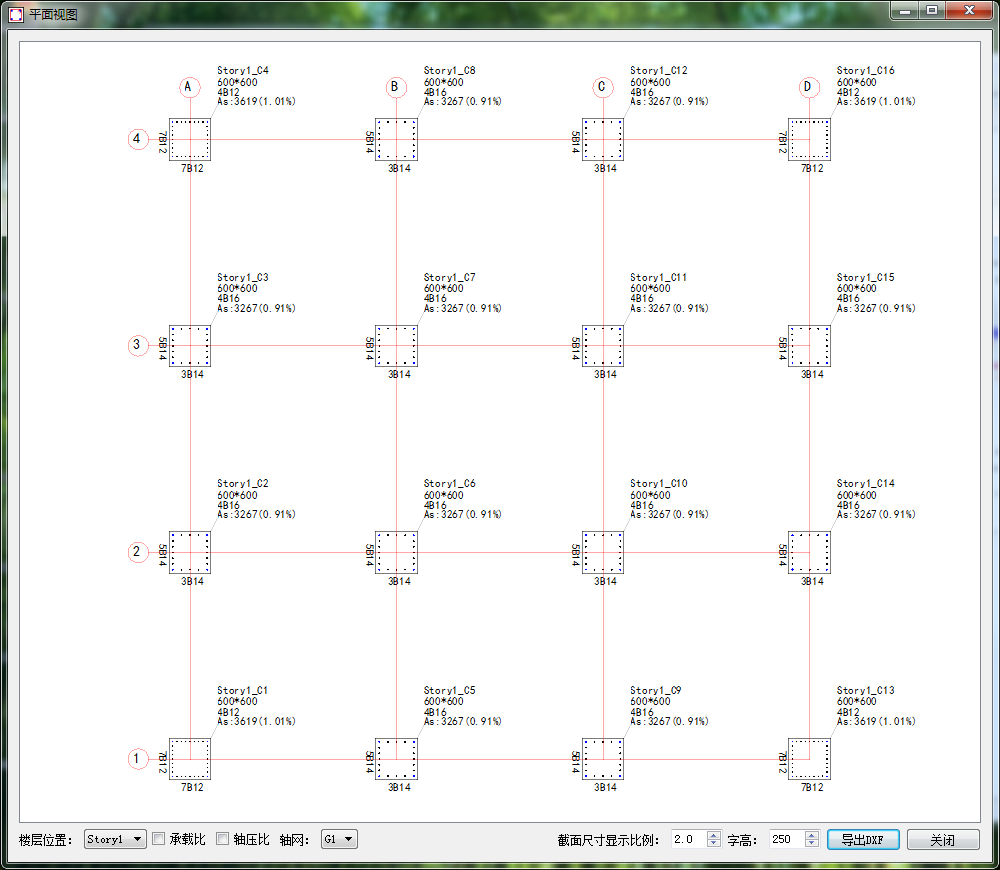
Task: Click the grid axis bubble numbered 1
Action: click(137, 759)
